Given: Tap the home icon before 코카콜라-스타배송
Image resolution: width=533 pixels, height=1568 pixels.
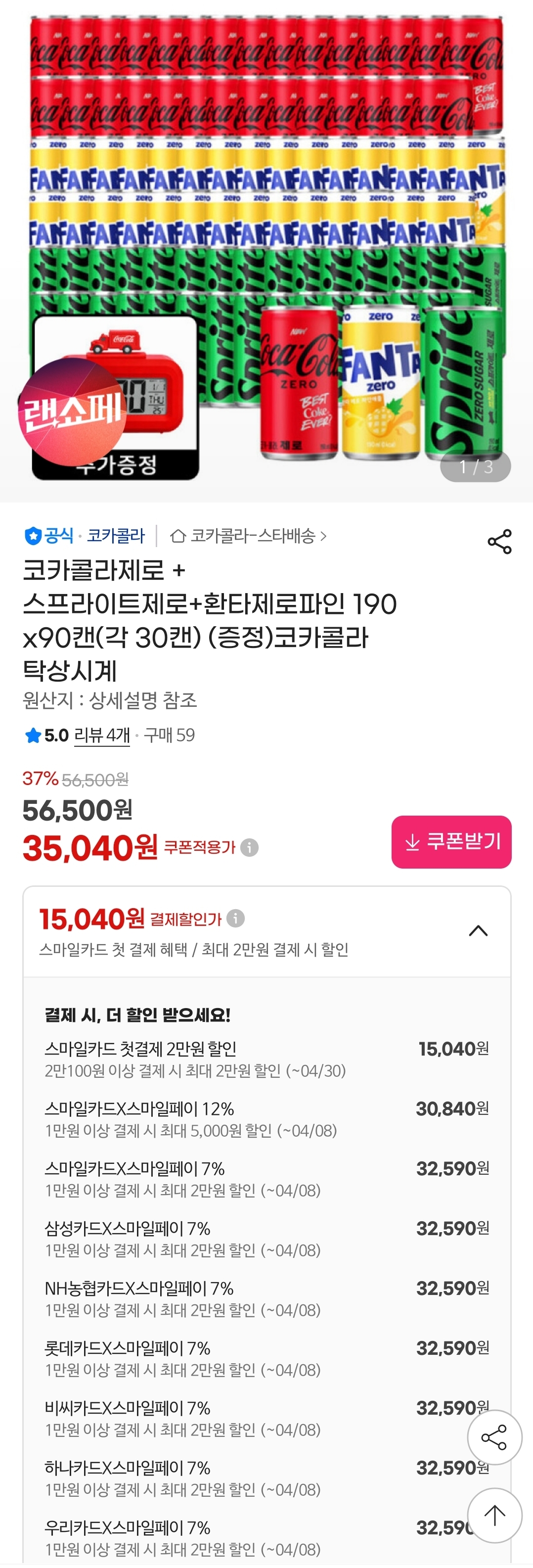Looking at the screenshot, I should click(178, 536).
